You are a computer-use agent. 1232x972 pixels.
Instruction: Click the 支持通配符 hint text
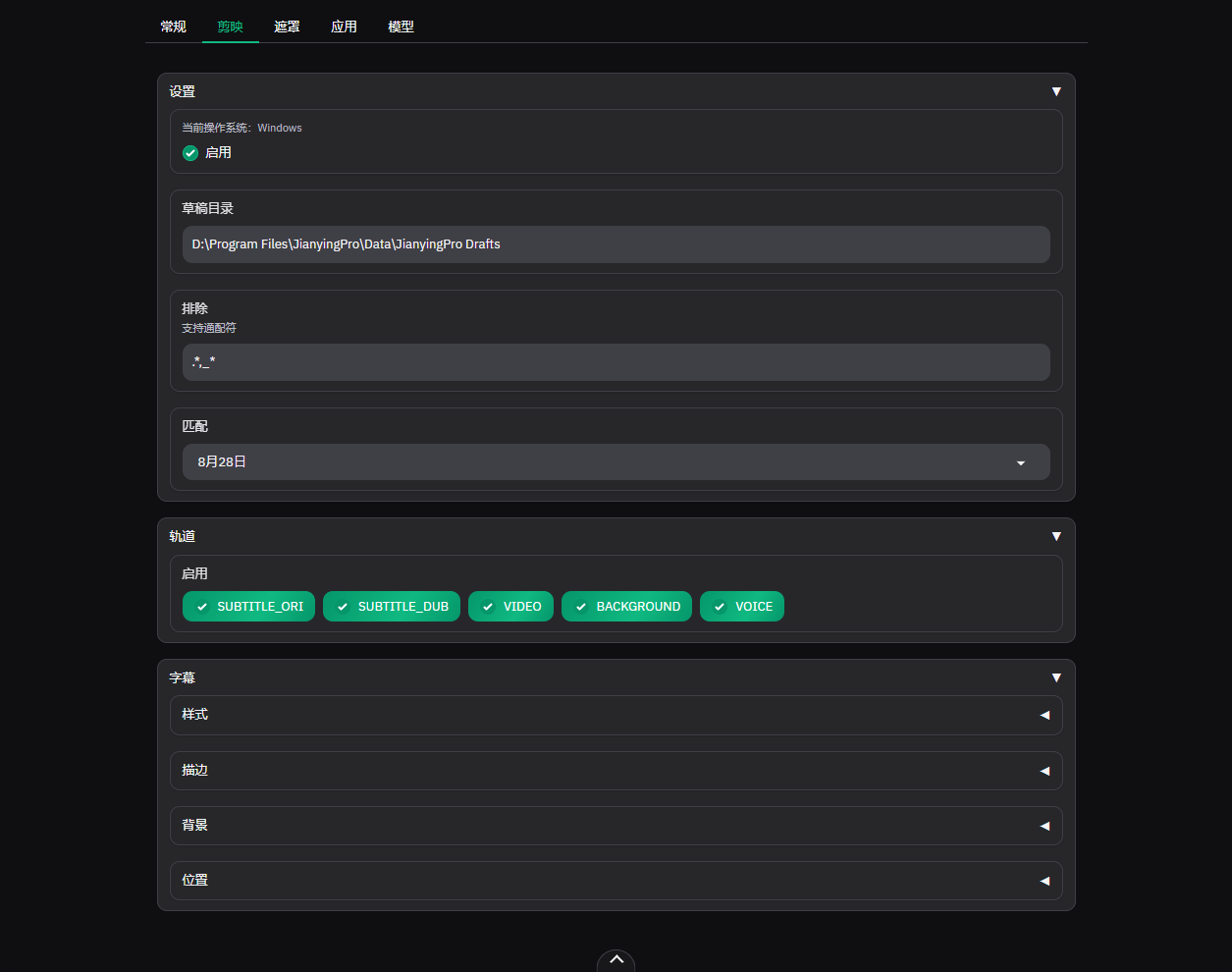pyautogui.click(x=209, y=328)
